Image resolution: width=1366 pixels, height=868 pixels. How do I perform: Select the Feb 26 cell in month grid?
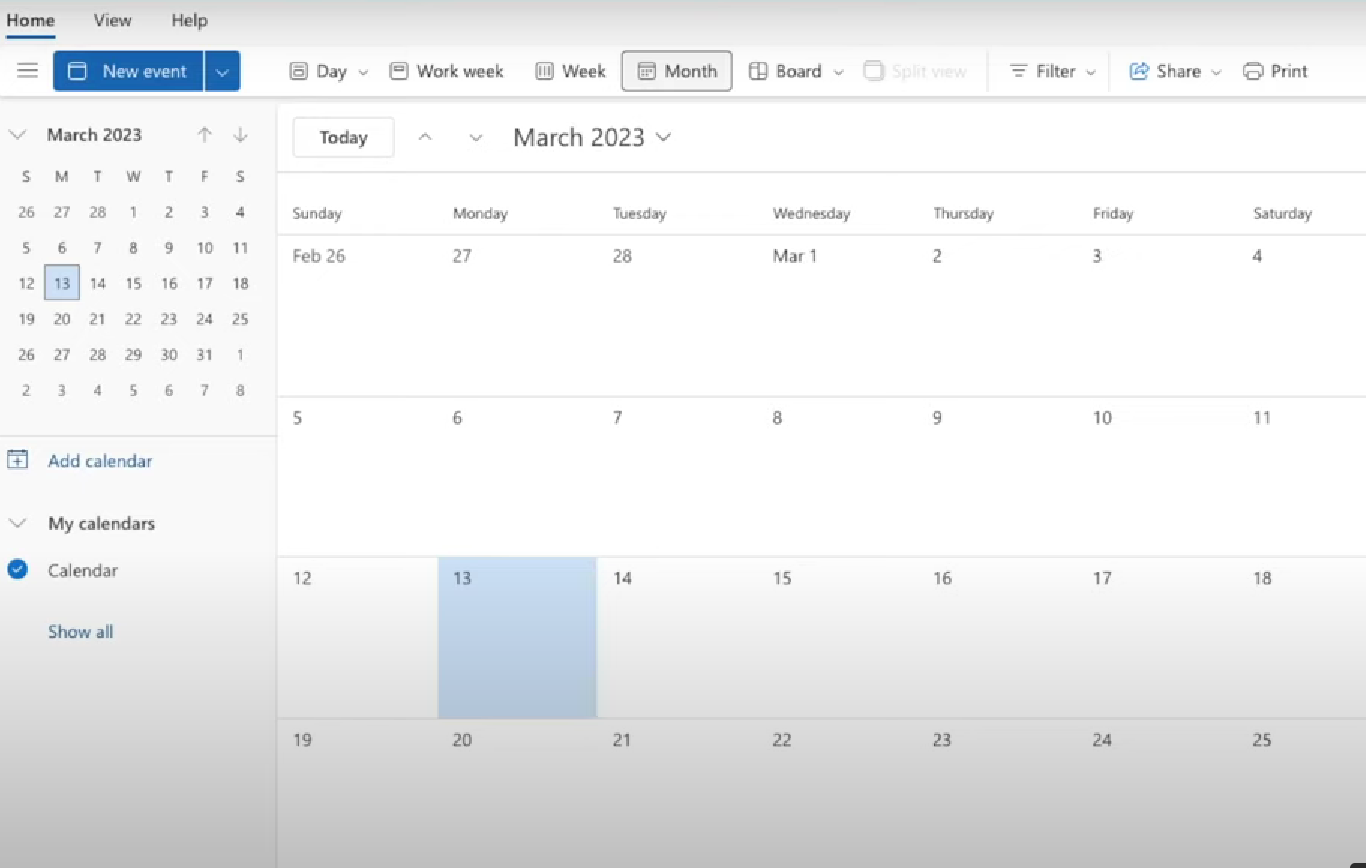click(x=357, y=316)
